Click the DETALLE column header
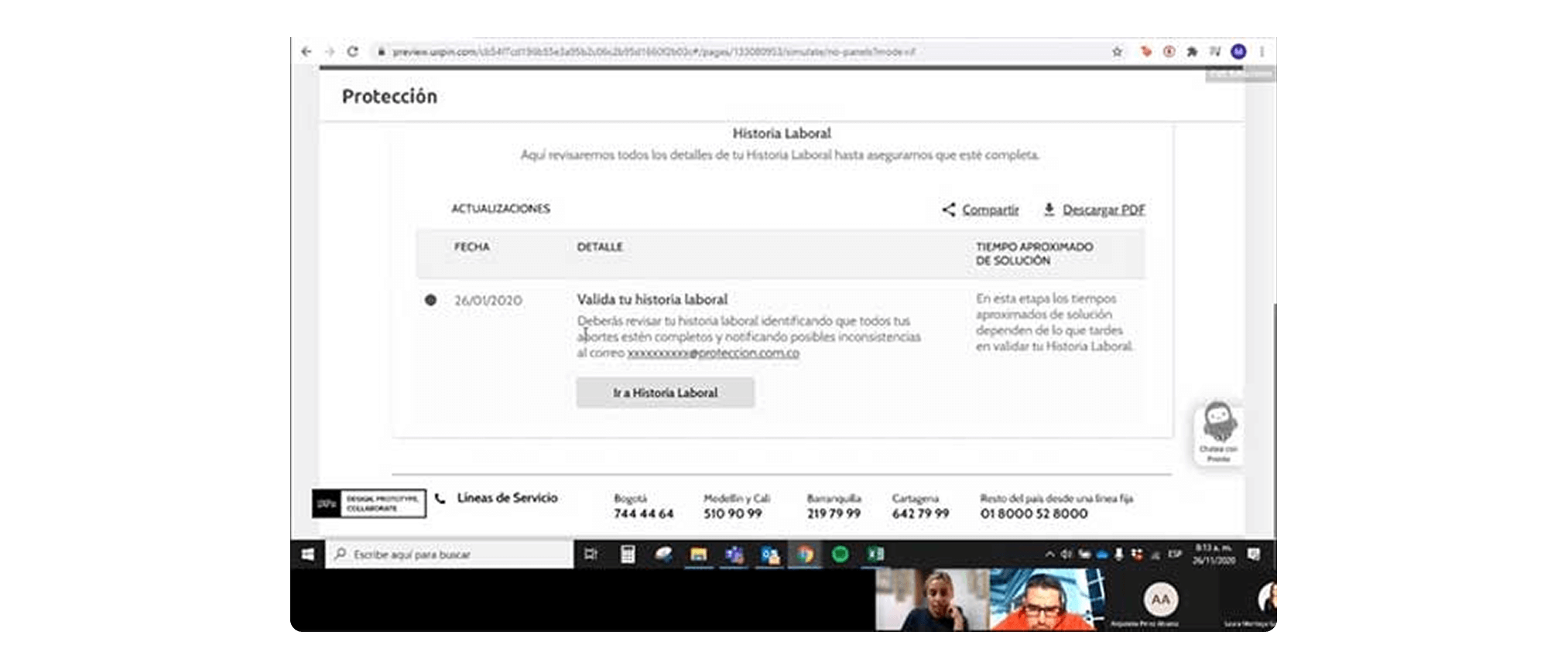 point(599,247)
